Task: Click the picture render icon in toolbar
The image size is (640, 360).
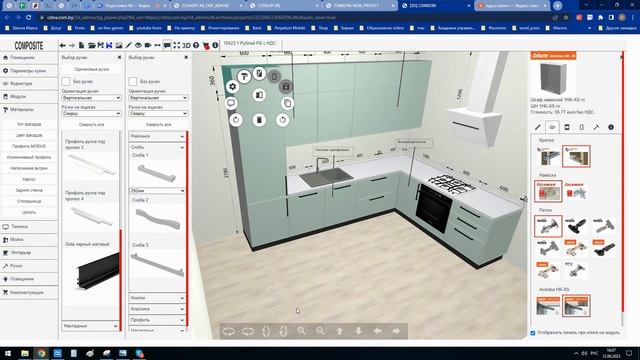Action: pos(119,45)
